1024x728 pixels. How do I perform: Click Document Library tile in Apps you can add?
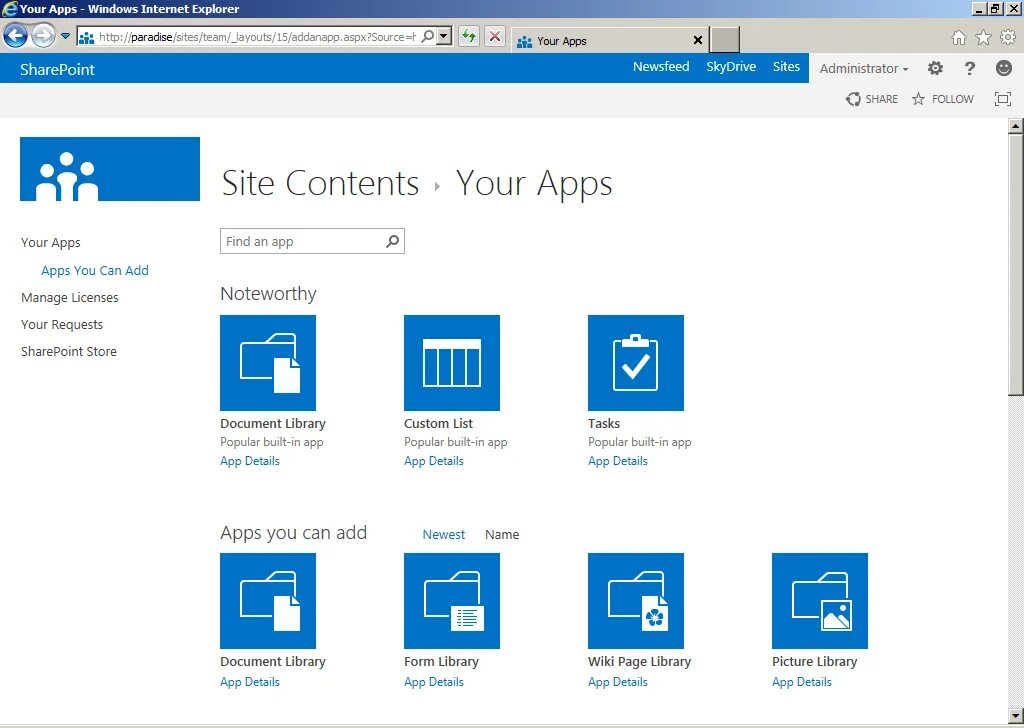coord(268,601)
